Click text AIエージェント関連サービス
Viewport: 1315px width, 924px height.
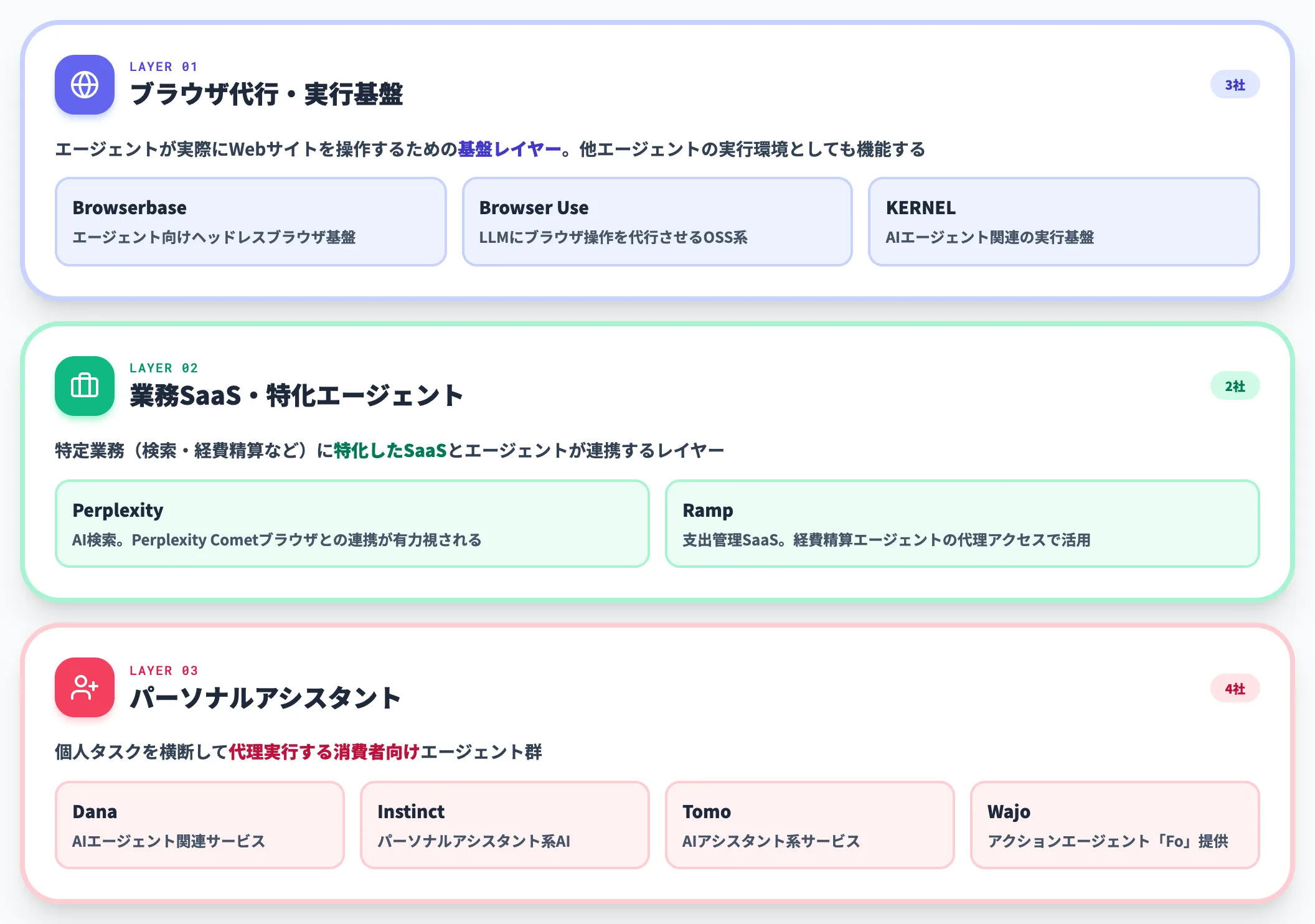169,841
